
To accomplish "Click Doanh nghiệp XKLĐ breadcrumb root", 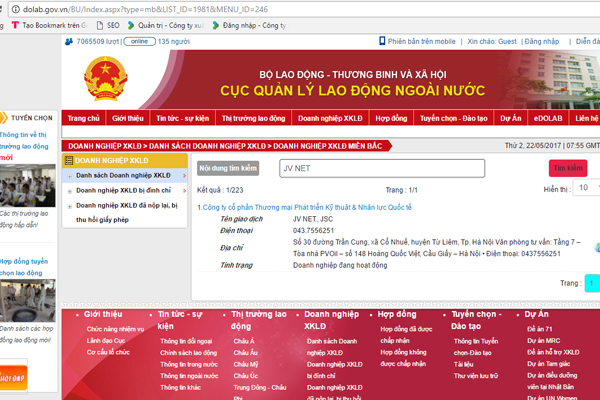I will (105, 146).
